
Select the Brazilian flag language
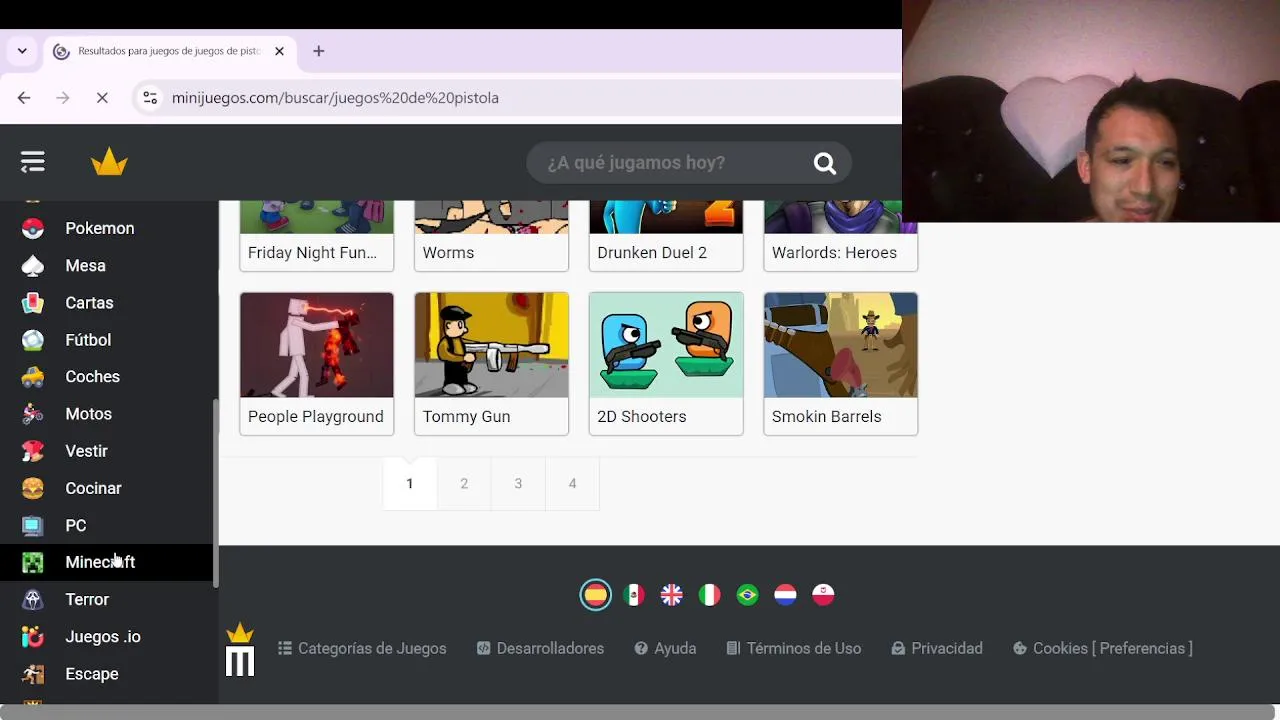(747, 595)
